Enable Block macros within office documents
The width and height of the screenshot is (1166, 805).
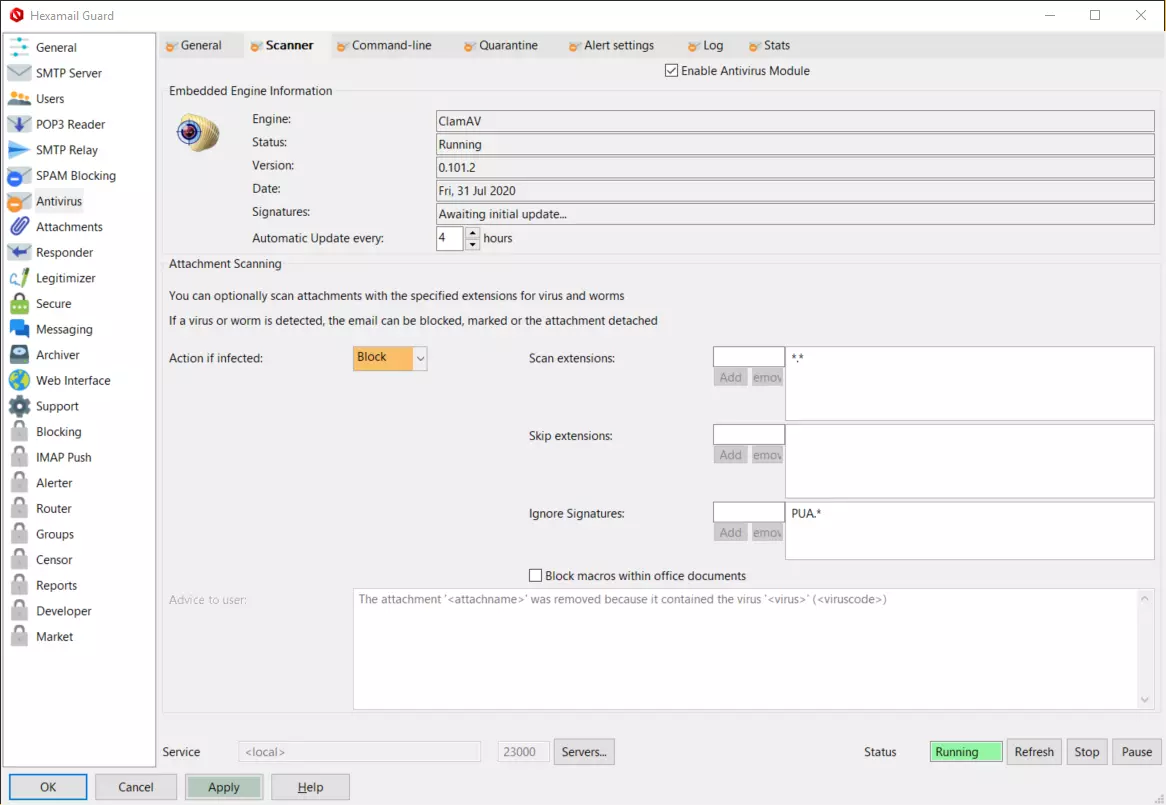pos(536,576)
